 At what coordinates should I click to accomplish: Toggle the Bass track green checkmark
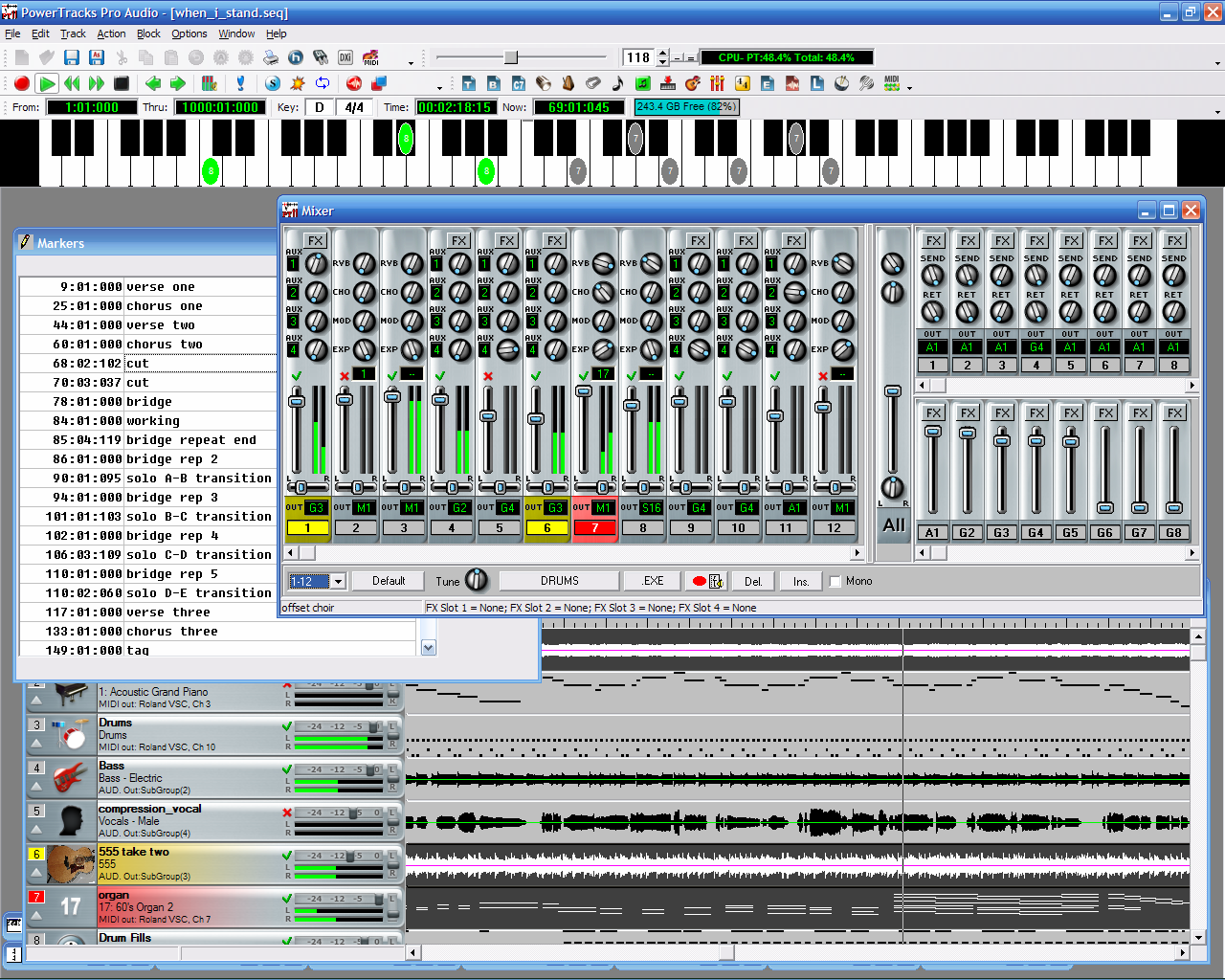[287, 769]
